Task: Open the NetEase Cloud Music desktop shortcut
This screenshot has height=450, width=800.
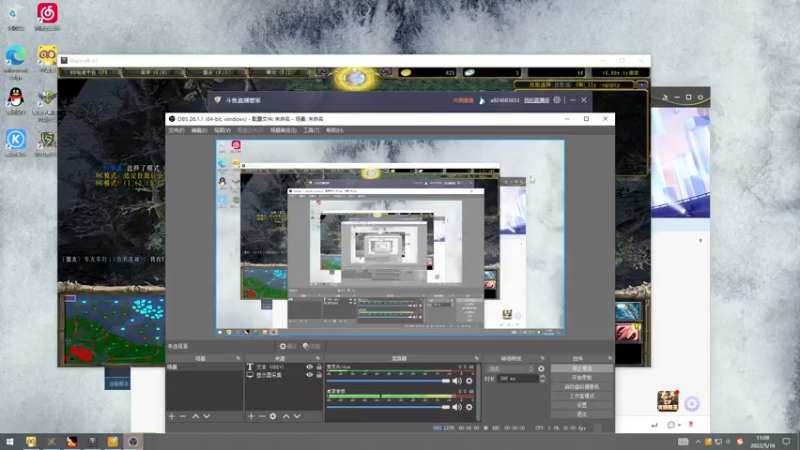Action: tap(47, 16)
